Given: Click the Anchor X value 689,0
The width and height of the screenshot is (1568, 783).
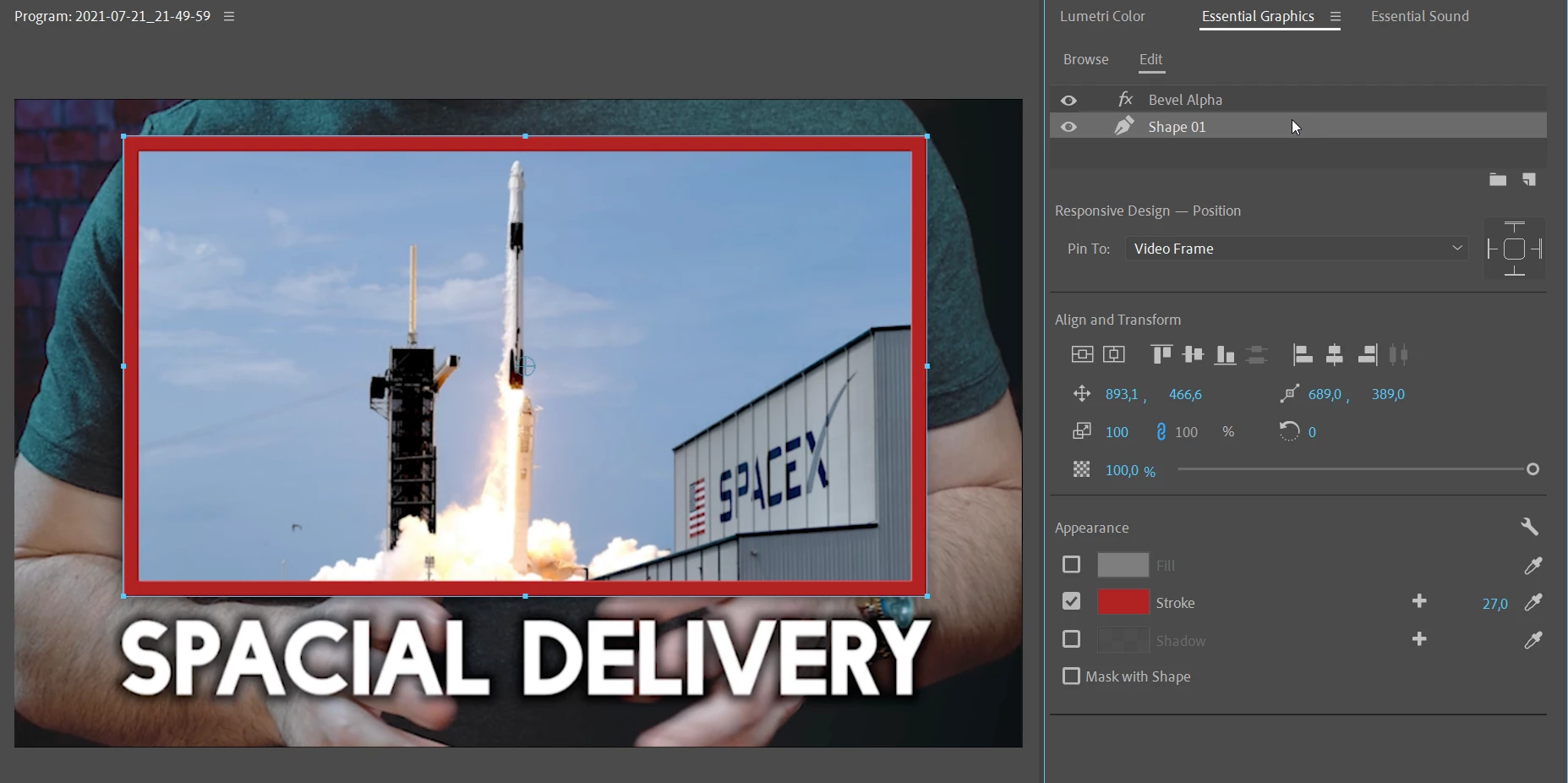Looking at the screenshot, I should click(x=1325, y=394).
